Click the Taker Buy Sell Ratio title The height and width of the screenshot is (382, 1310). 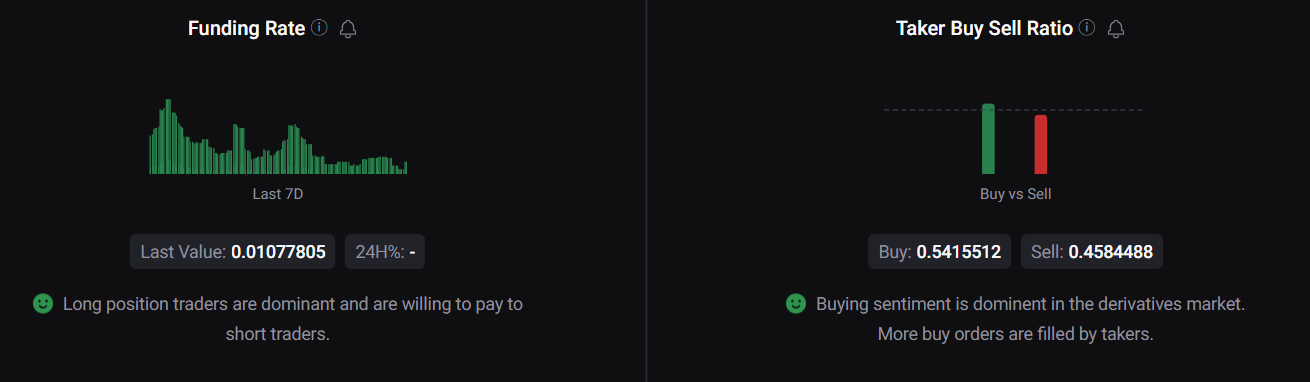point(984,29)
